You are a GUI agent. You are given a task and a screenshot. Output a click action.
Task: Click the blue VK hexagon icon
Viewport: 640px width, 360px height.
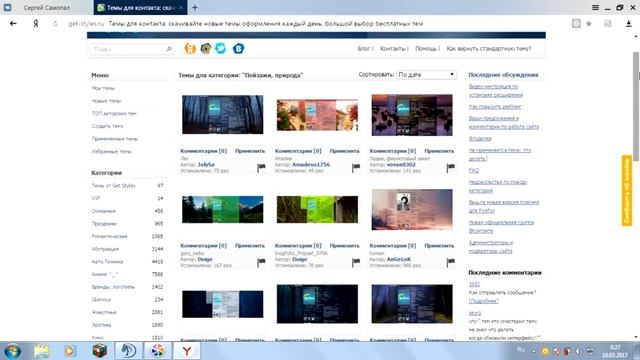[238, 49]
